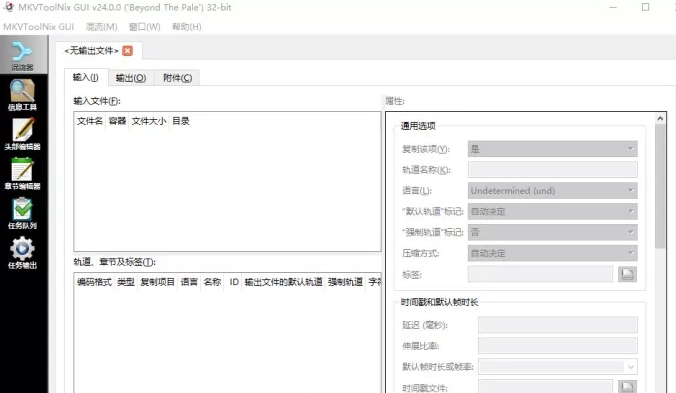Sort tracks by 输出文件的默认轨道 column header
The image size is (676, 393).
point(283,282)
